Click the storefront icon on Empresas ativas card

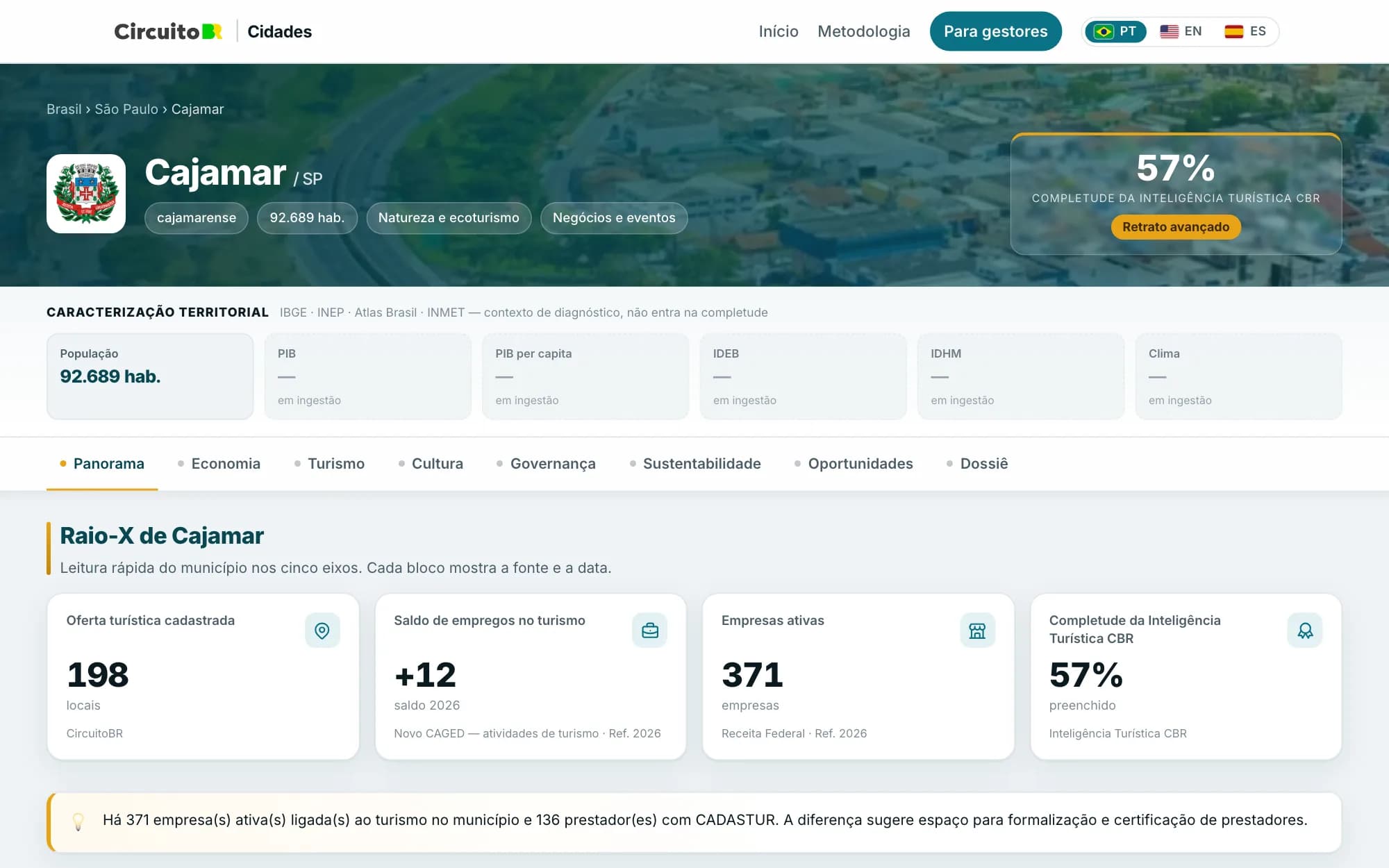pos(977,631)
